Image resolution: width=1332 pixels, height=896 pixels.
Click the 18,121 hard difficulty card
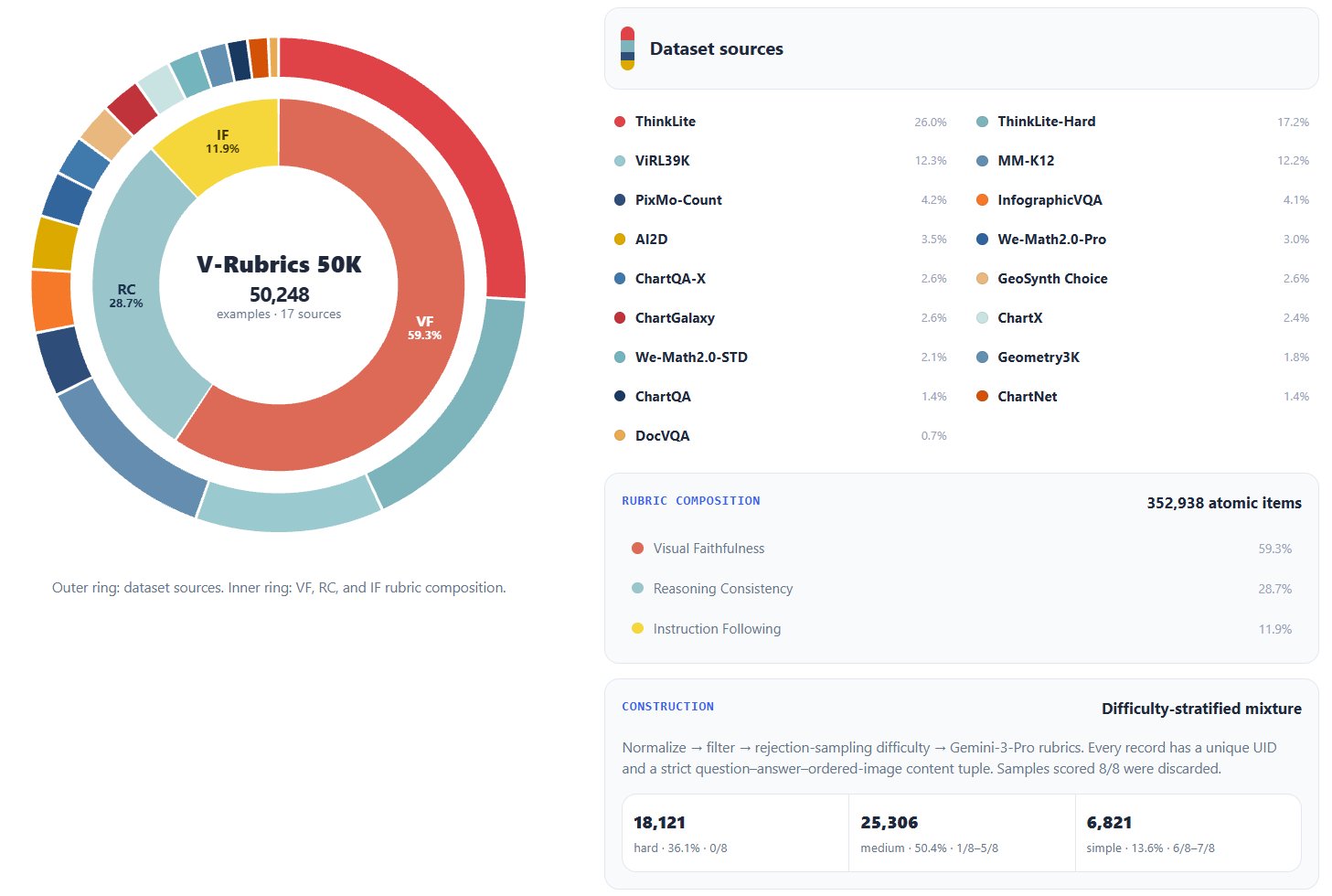(x=735, y=833)
